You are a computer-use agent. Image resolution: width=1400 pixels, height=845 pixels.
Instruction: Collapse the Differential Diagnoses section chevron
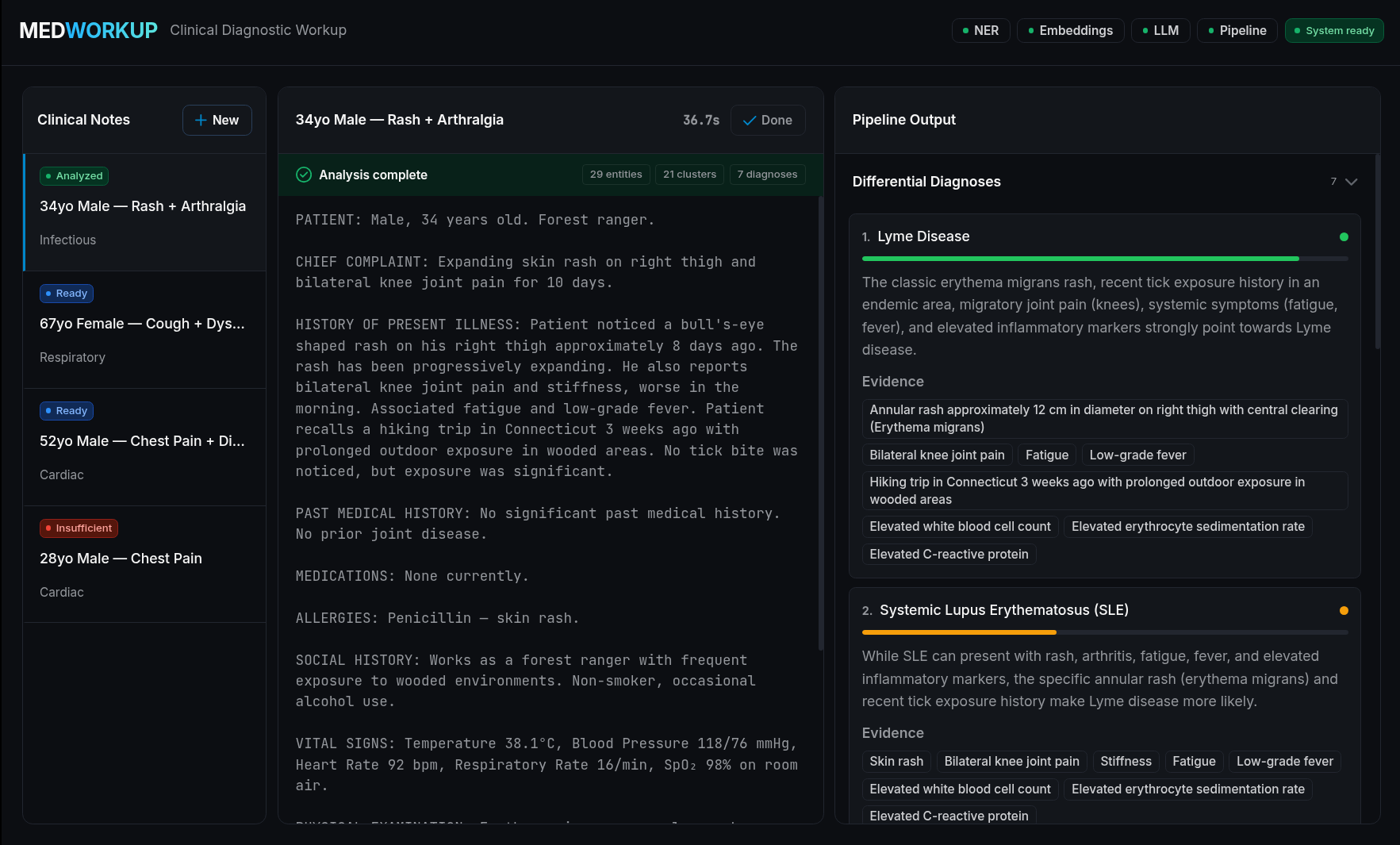coord(1352,182)
